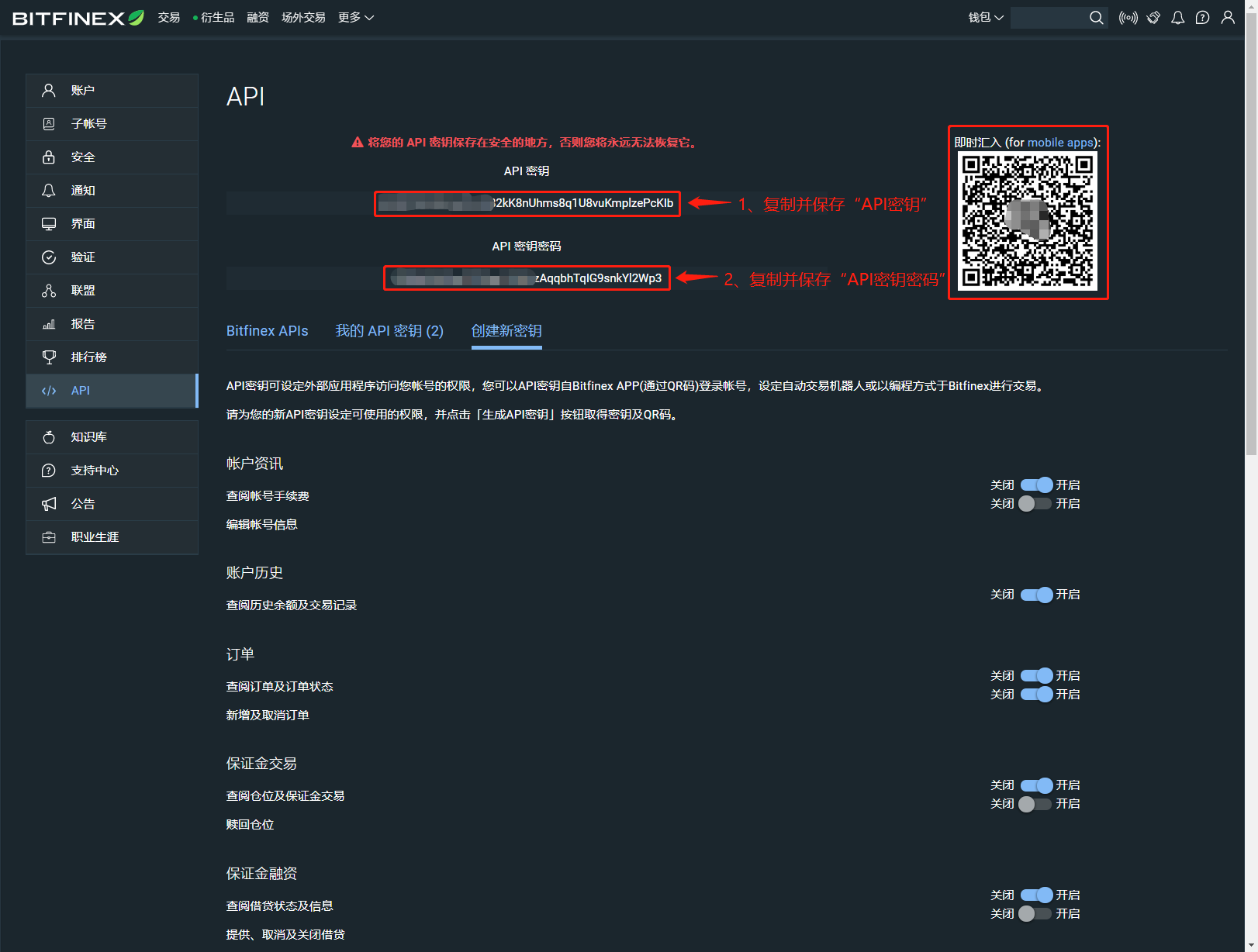The image size is (1258, 952).
Task: Open 交易 in top navigation
Action: 169,18
